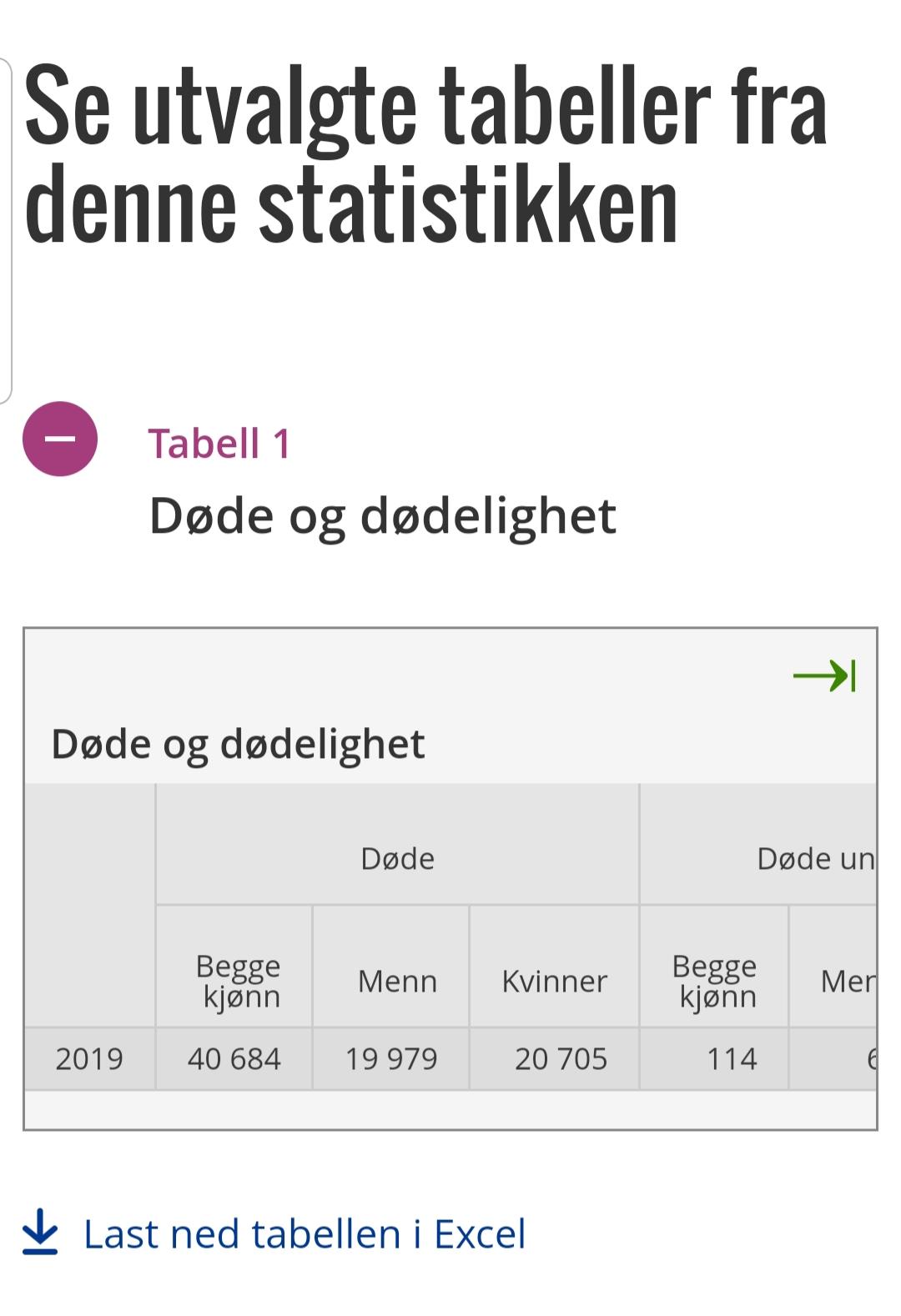
Task: Click the 40 684 cell
Action: 234,1059
